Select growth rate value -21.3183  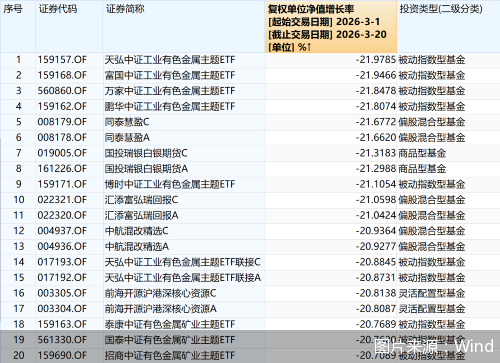pyautogui.click(x=376, y=153)
